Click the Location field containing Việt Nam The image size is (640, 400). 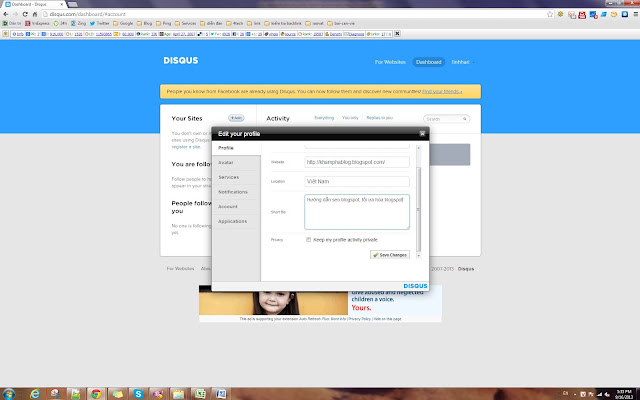[x=357, y=181]
